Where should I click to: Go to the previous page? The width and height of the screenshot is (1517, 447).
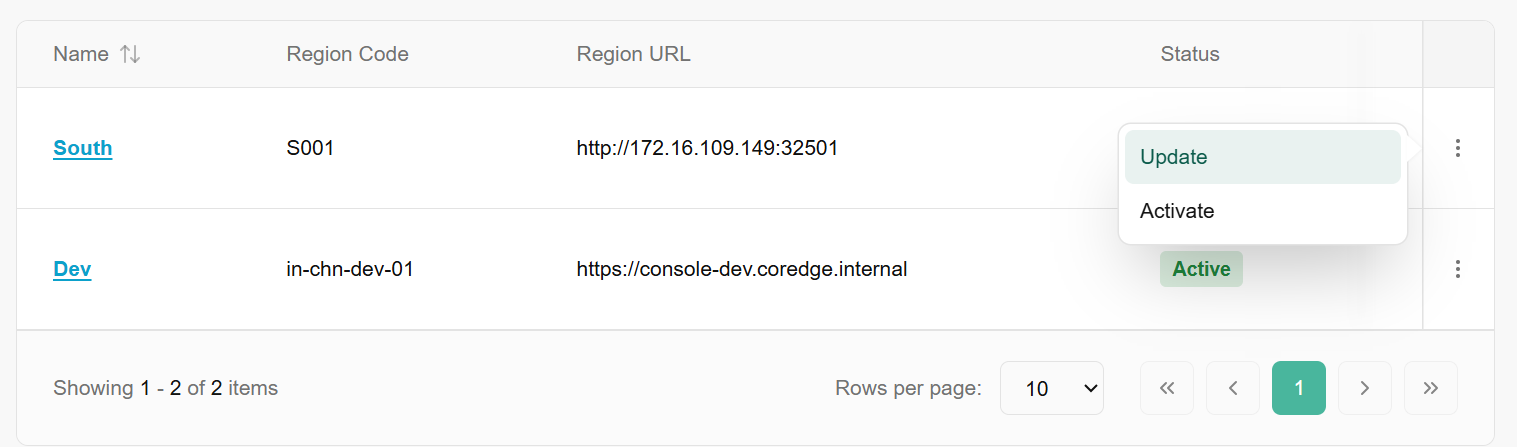[1233, 388]
